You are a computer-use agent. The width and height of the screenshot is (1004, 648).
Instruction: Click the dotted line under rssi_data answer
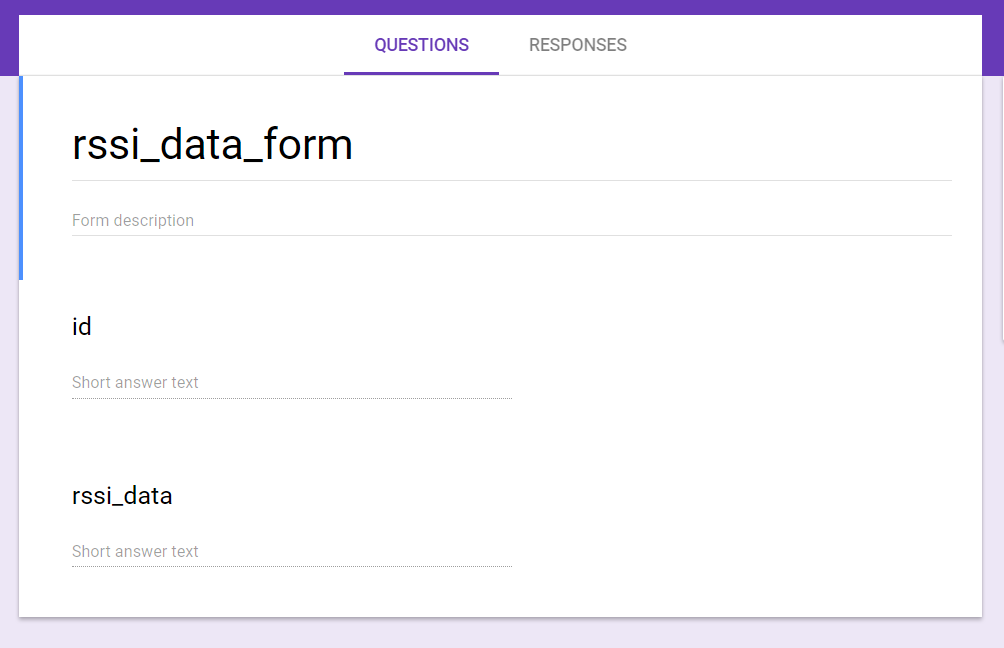point(291,567)
